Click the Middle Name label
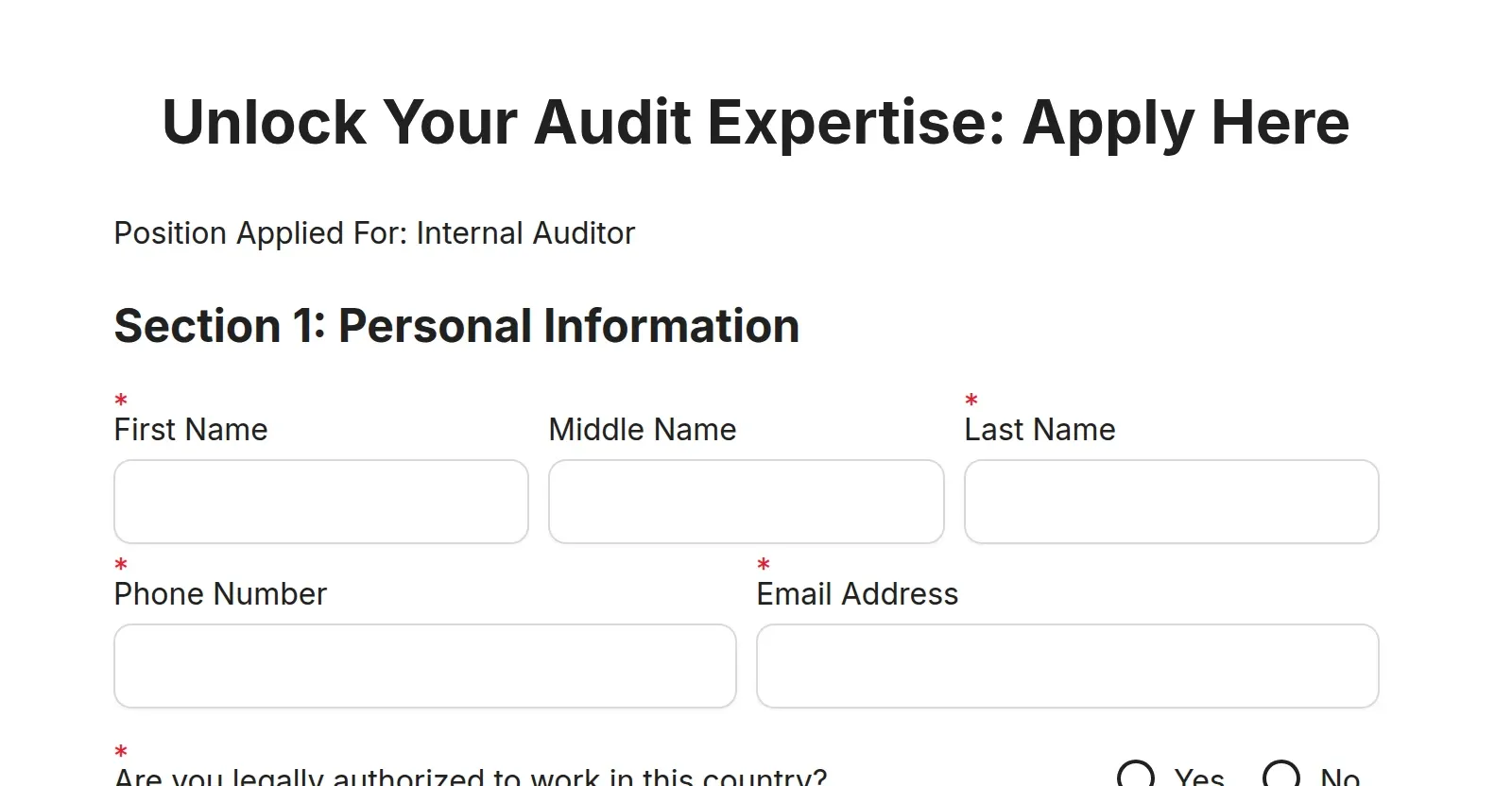 point(642,430)
